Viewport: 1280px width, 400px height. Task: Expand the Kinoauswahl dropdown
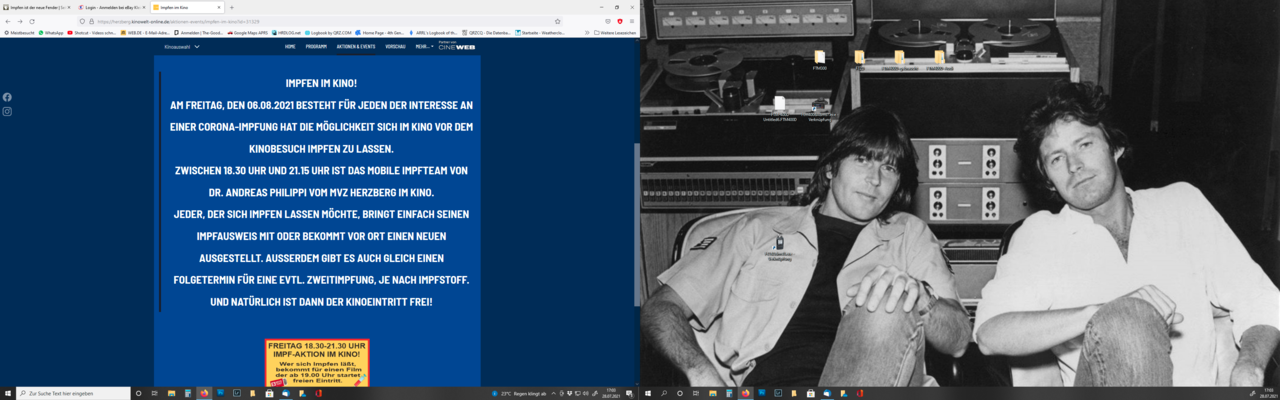(x=182, y=46)
